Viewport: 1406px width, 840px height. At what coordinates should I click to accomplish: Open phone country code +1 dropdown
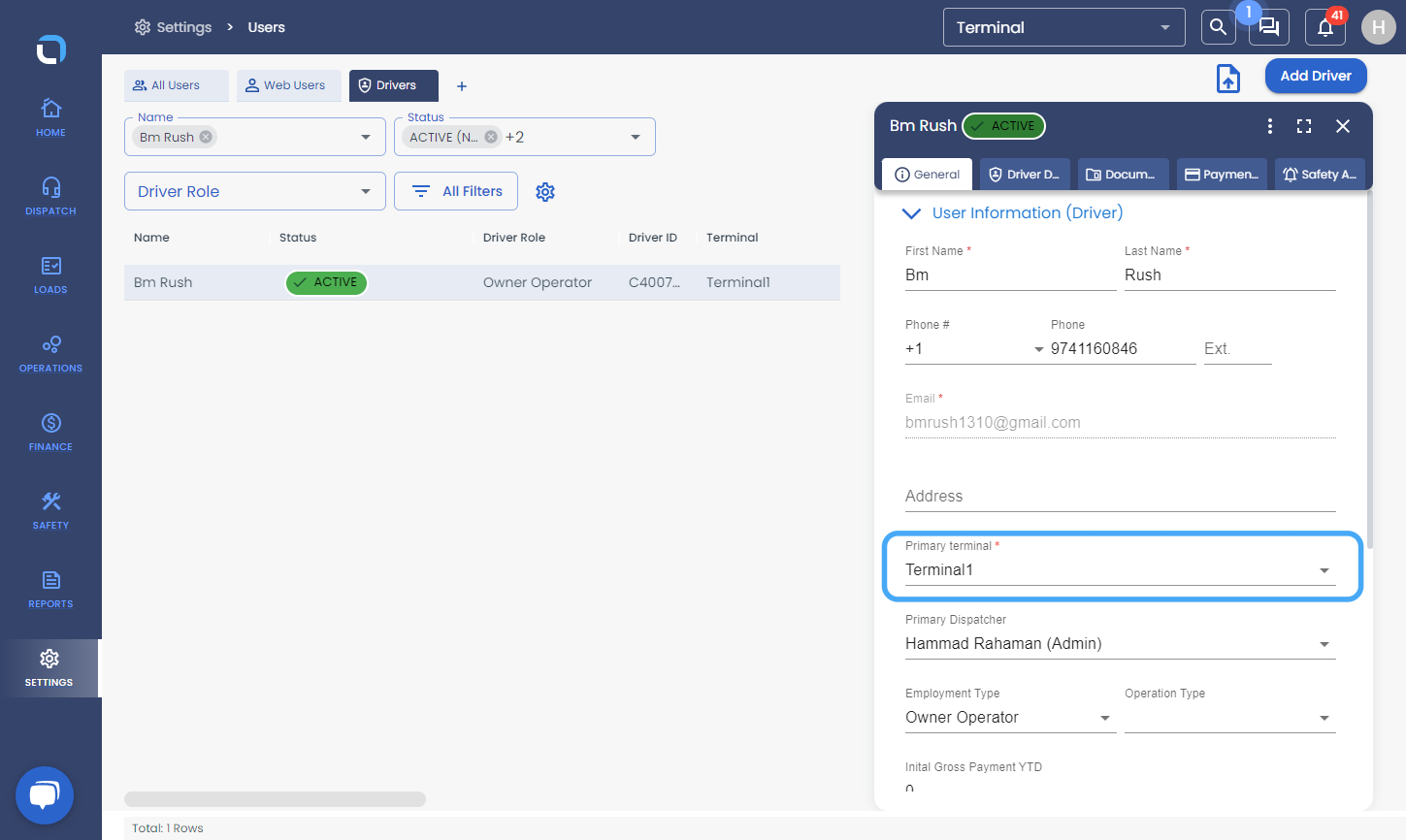point(974,349)
